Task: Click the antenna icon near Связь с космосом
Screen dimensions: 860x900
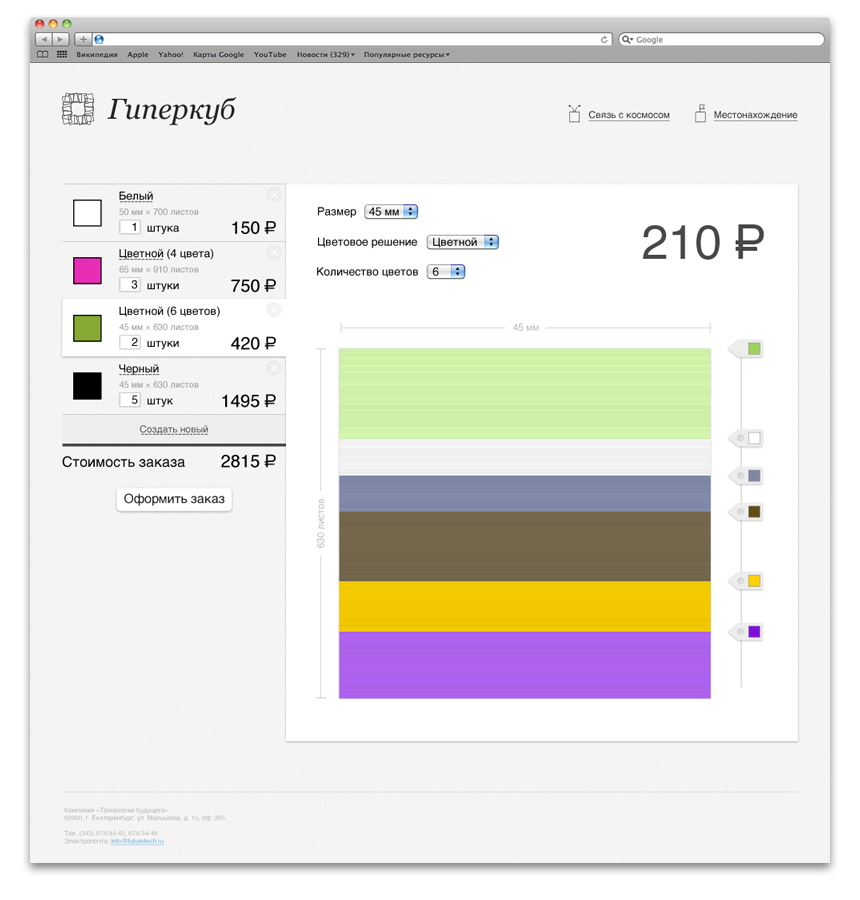Action: click(x=574, y=114)
